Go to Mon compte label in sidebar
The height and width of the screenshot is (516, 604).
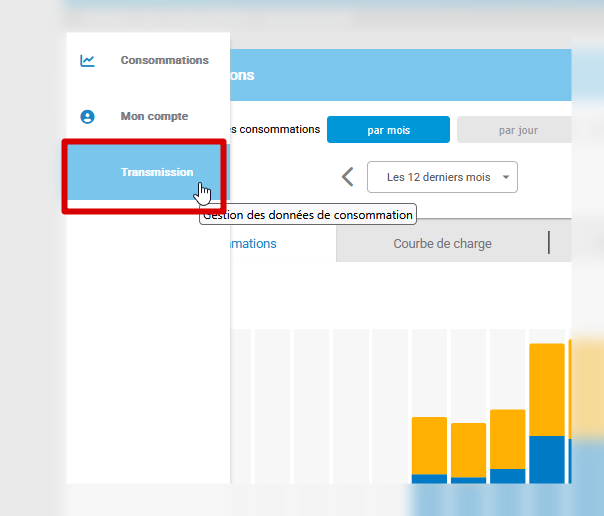click(x=154, y=116)
